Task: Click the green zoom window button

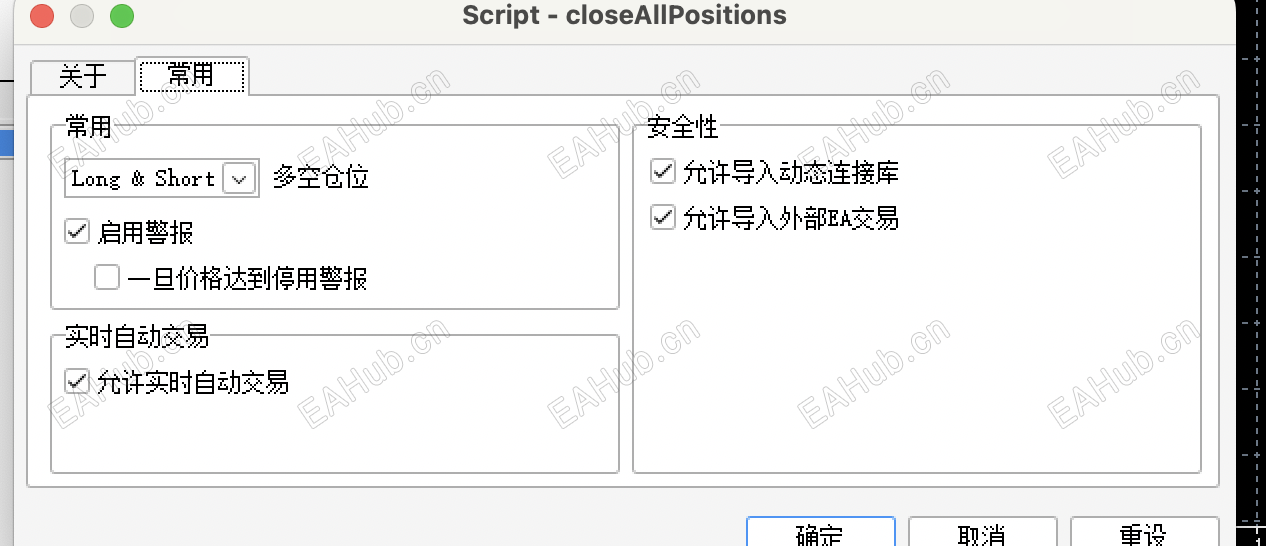Action: coord(122,16)
